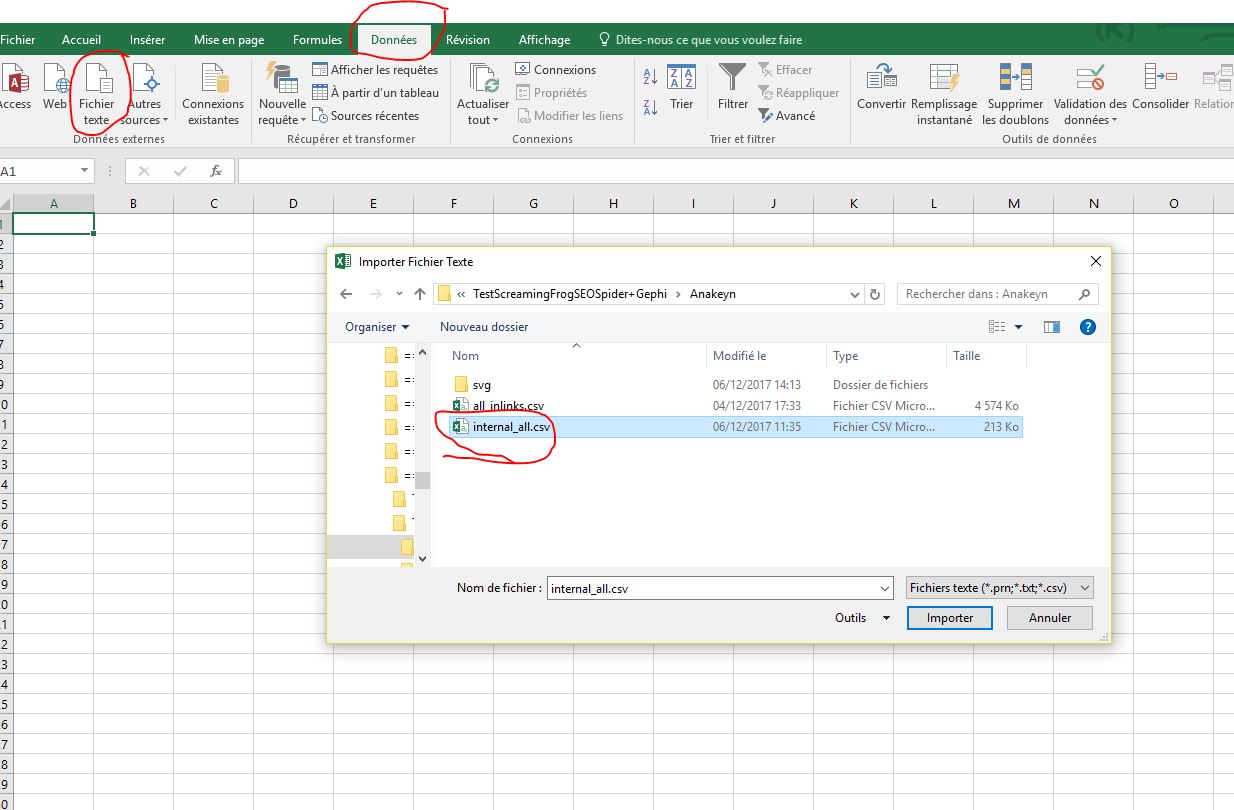Open Avancé filter options
1234x810 pixels.
click(787, 116)
